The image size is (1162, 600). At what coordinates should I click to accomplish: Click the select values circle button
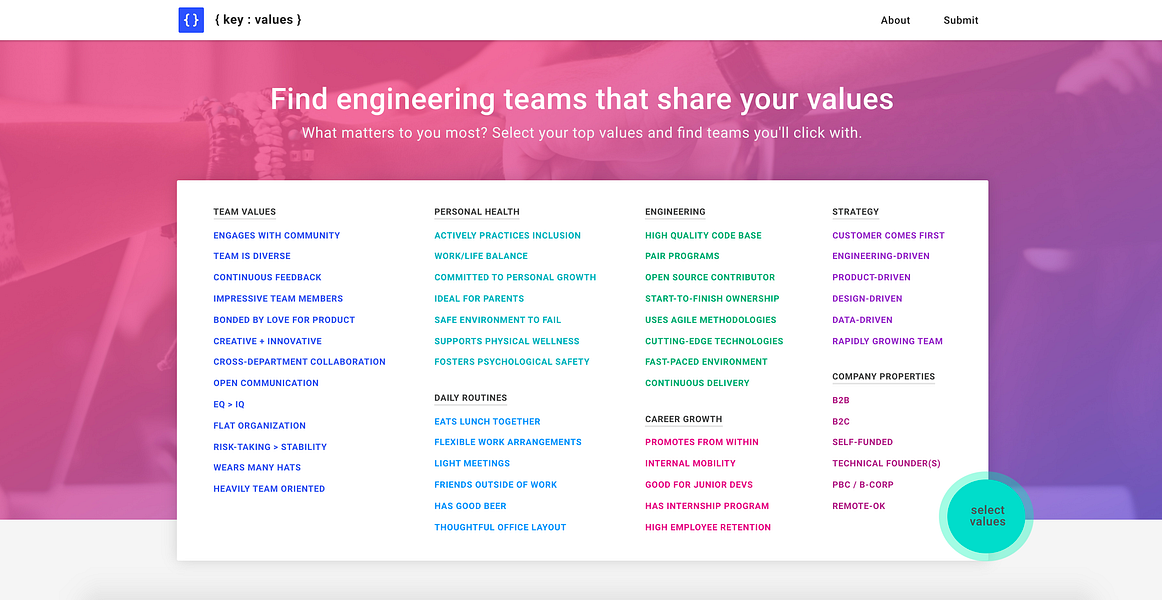click(988, 516)
